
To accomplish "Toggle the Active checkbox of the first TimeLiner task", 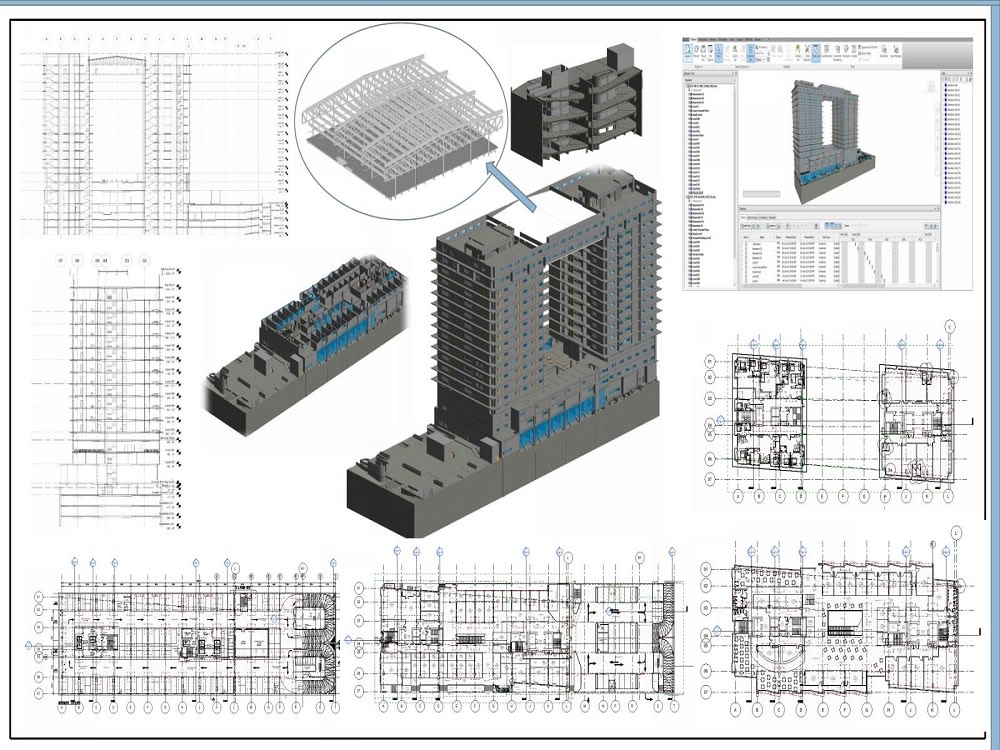I will [746, 243].
